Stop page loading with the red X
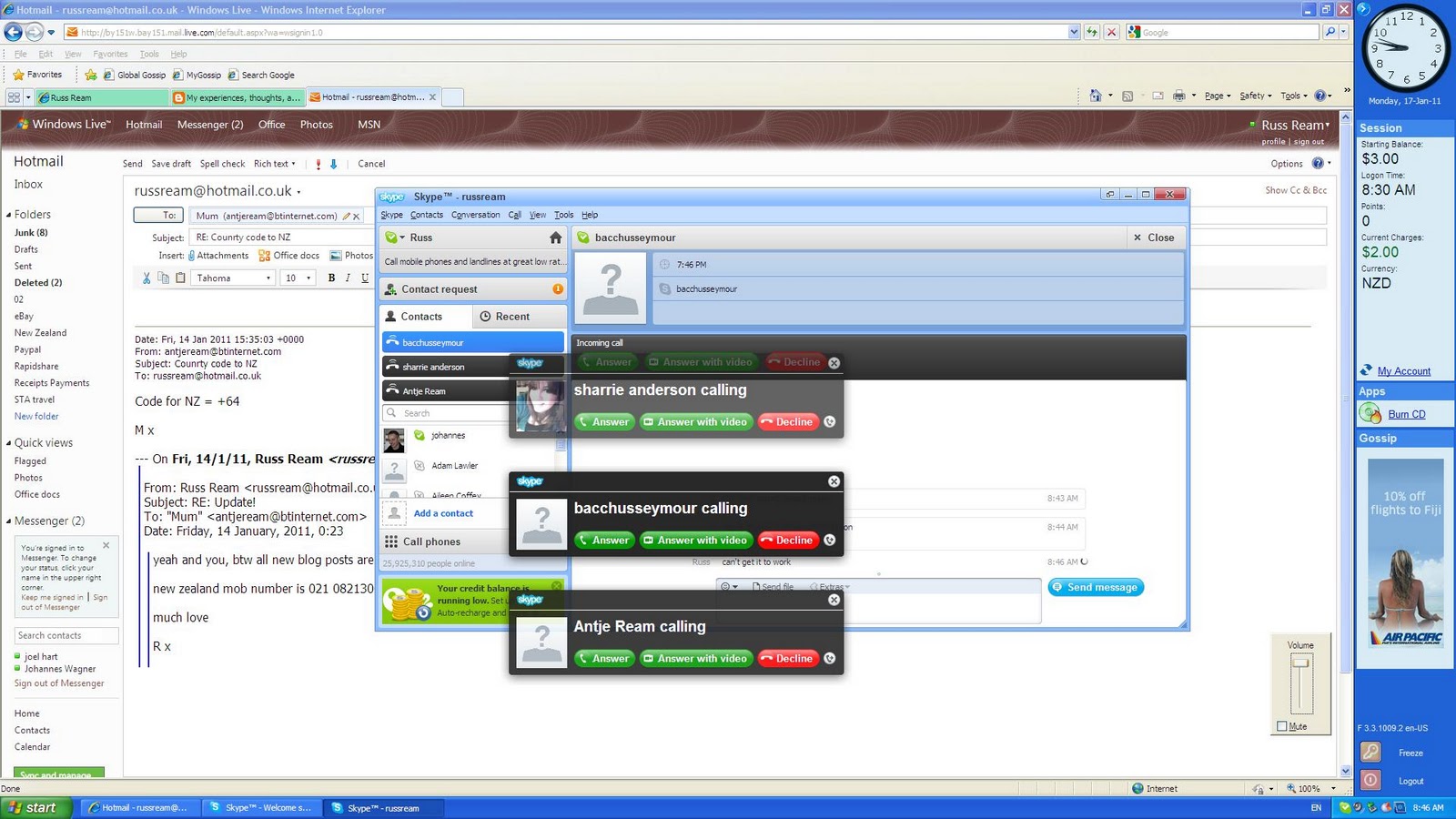The width and height of the screenshot is (1456, 819). coord(1111,32)
